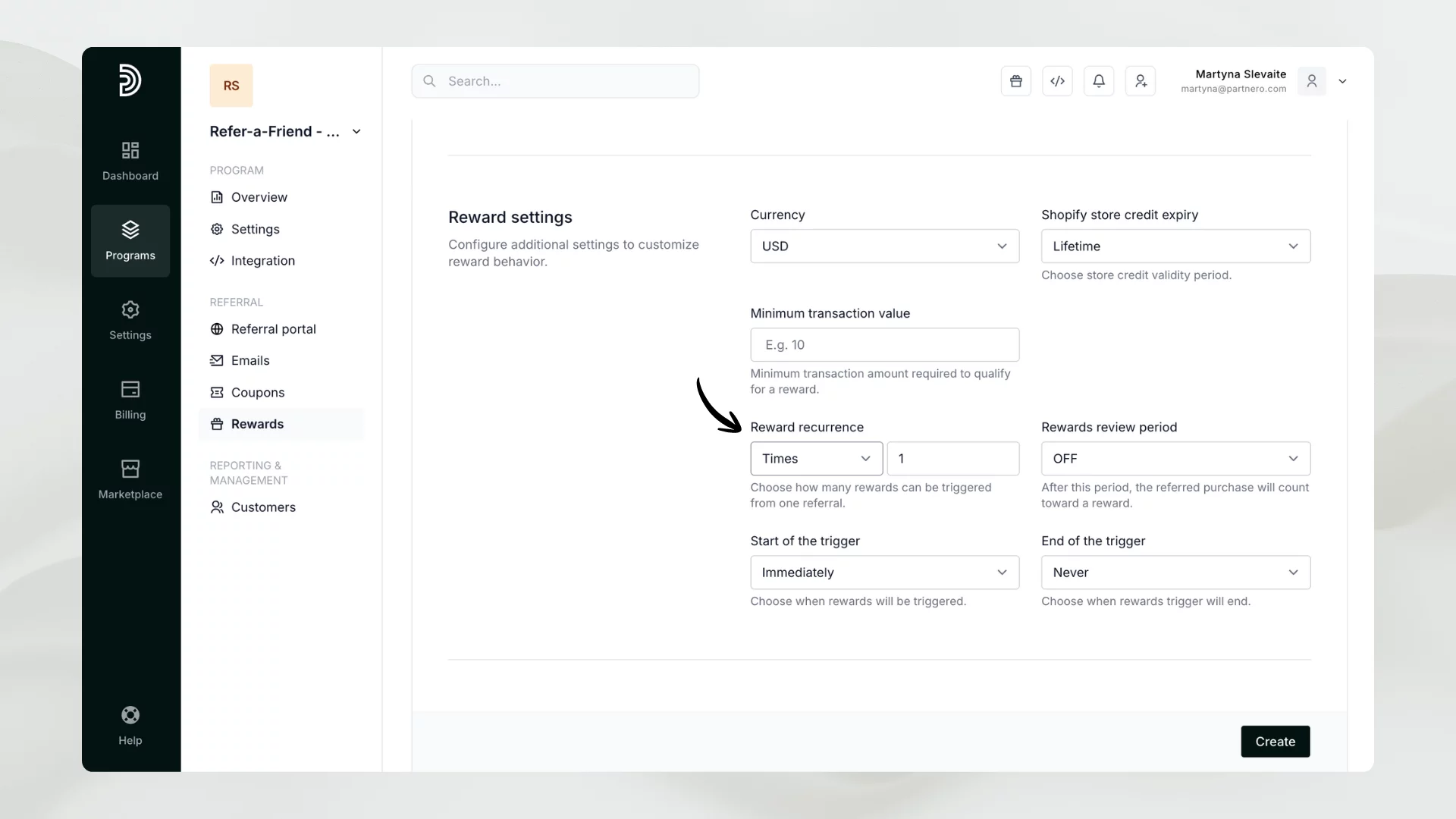Open the Help lifebuoy icon
The width and height of the screenshot is (1456, 819).
(130, 725)
